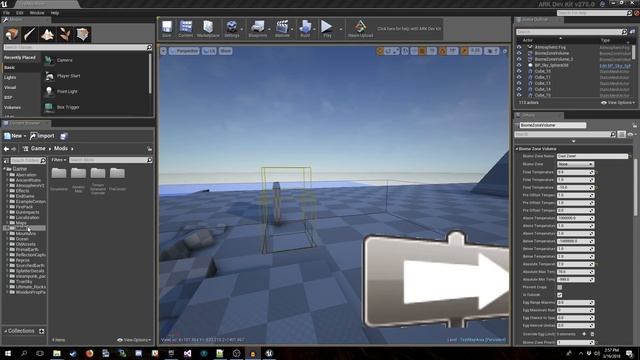640x360 pixels.
Task: Open Content Browser View Options dropdown
Action: 134,340
